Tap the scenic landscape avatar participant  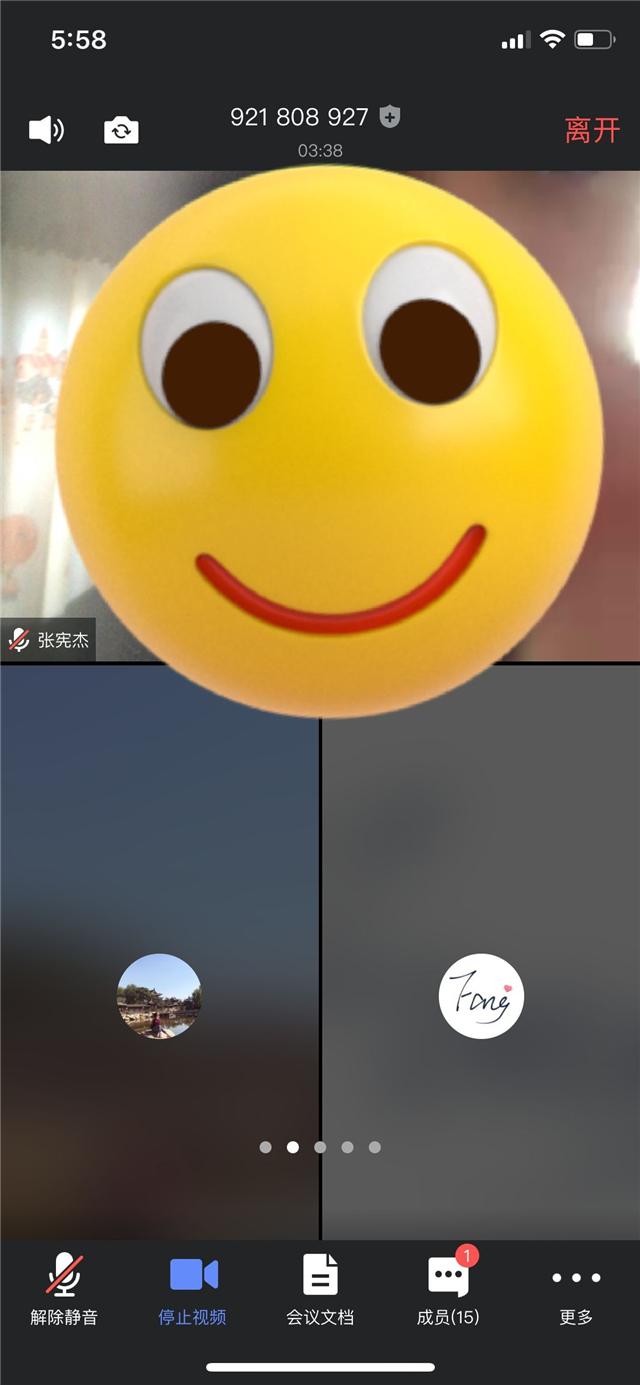tap(159, 996)
